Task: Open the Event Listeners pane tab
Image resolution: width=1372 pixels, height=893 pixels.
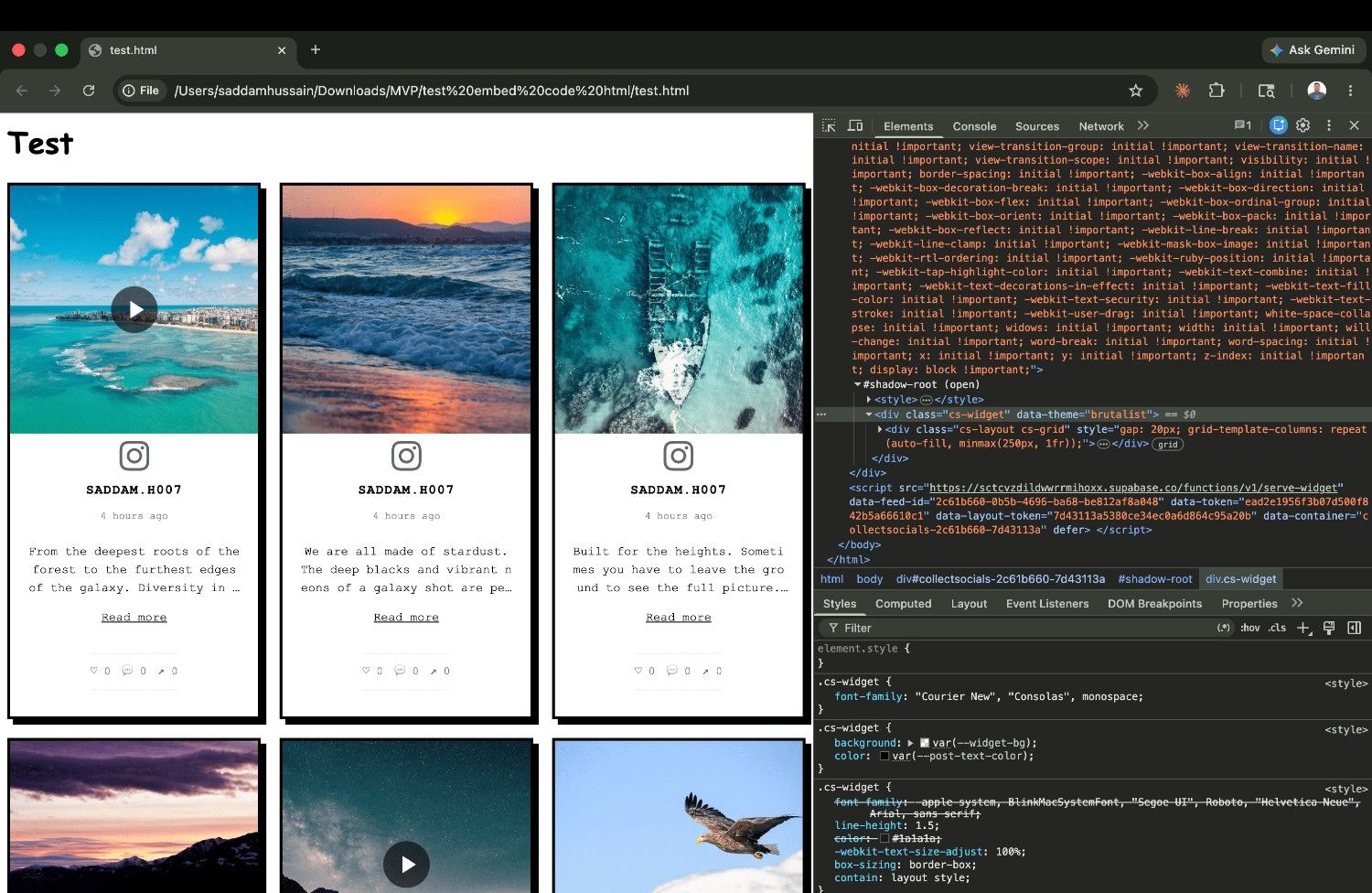Action: 1047,604
